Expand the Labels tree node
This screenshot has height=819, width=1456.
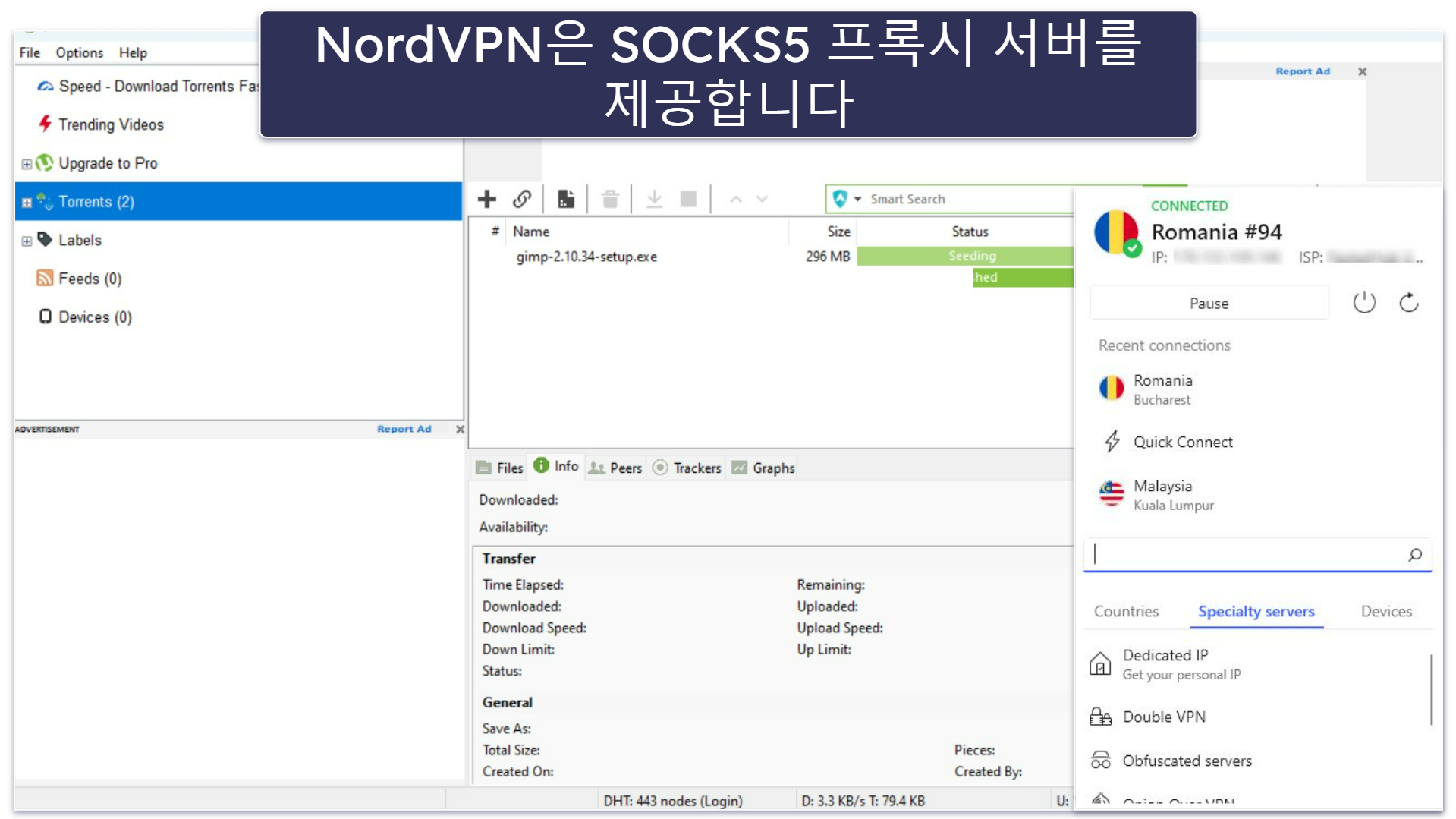[x=27, y=241]
